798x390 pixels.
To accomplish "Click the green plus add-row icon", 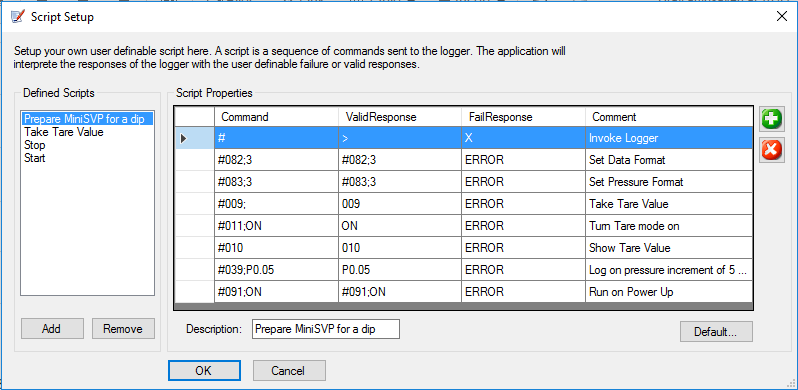I will tap(772, 120).
